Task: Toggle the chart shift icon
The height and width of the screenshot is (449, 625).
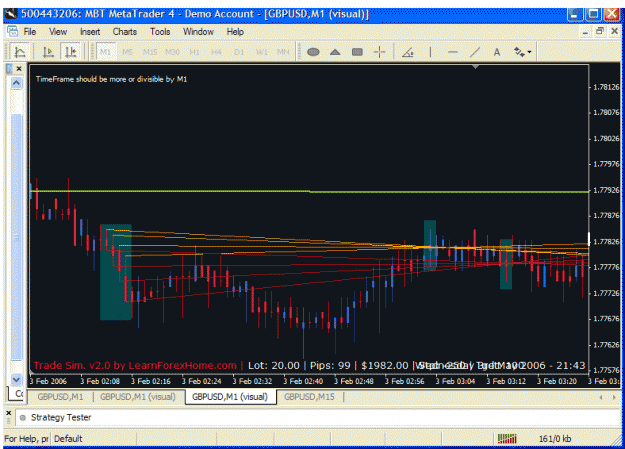Action: (71, 52)
